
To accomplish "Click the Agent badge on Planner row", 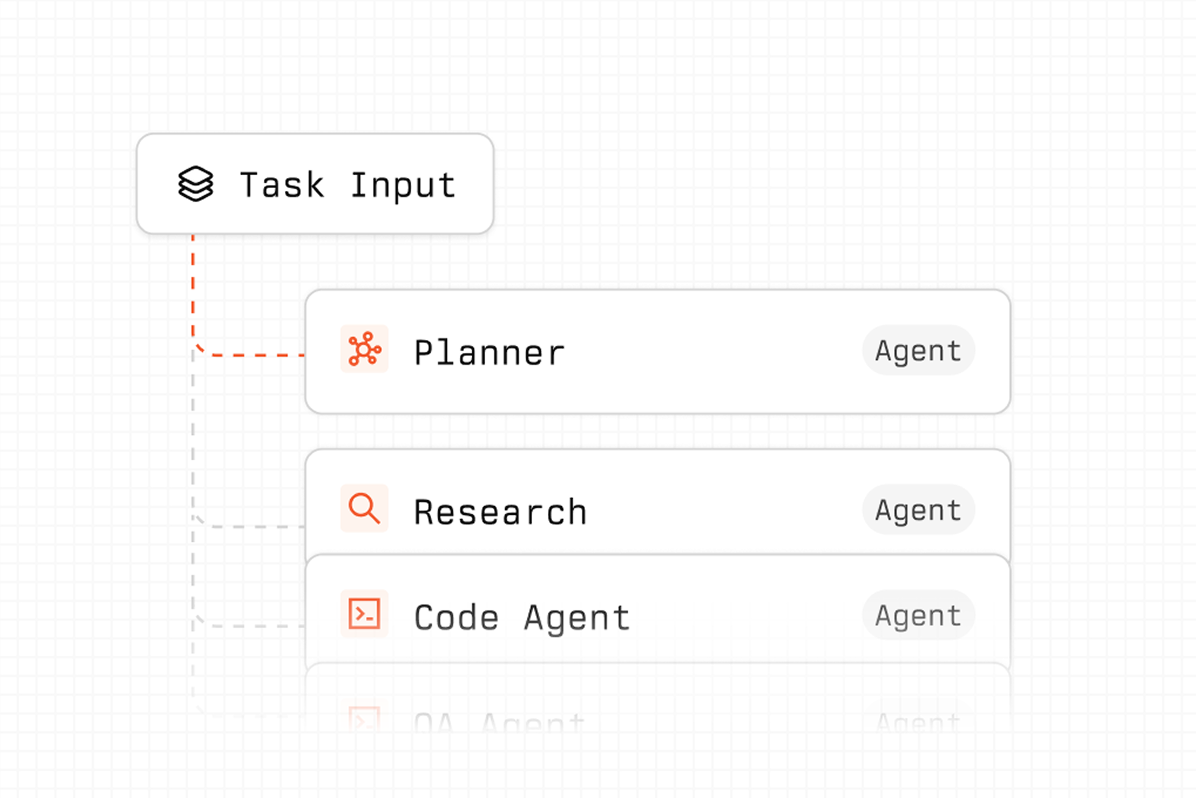I will point(918,351).
